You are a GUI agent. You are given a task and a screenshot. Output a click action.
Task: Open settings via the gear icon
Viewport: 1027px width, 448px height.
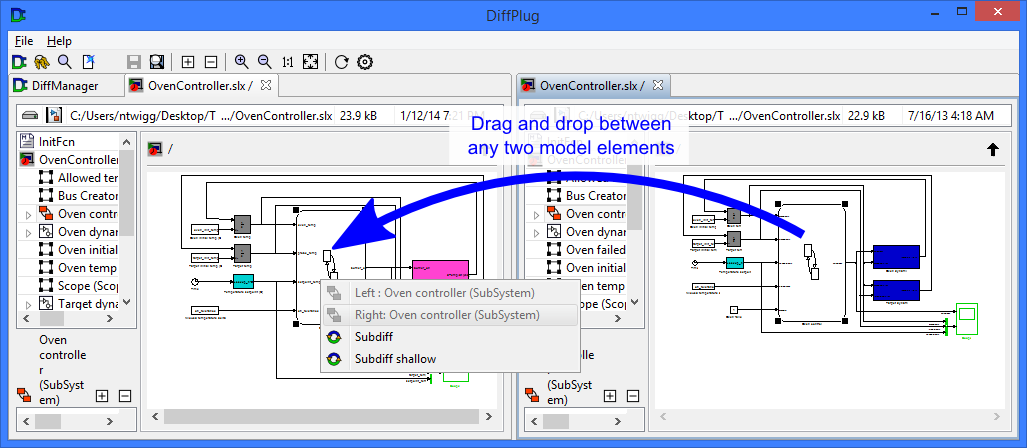pyautogui.click(x=365, y=62)
